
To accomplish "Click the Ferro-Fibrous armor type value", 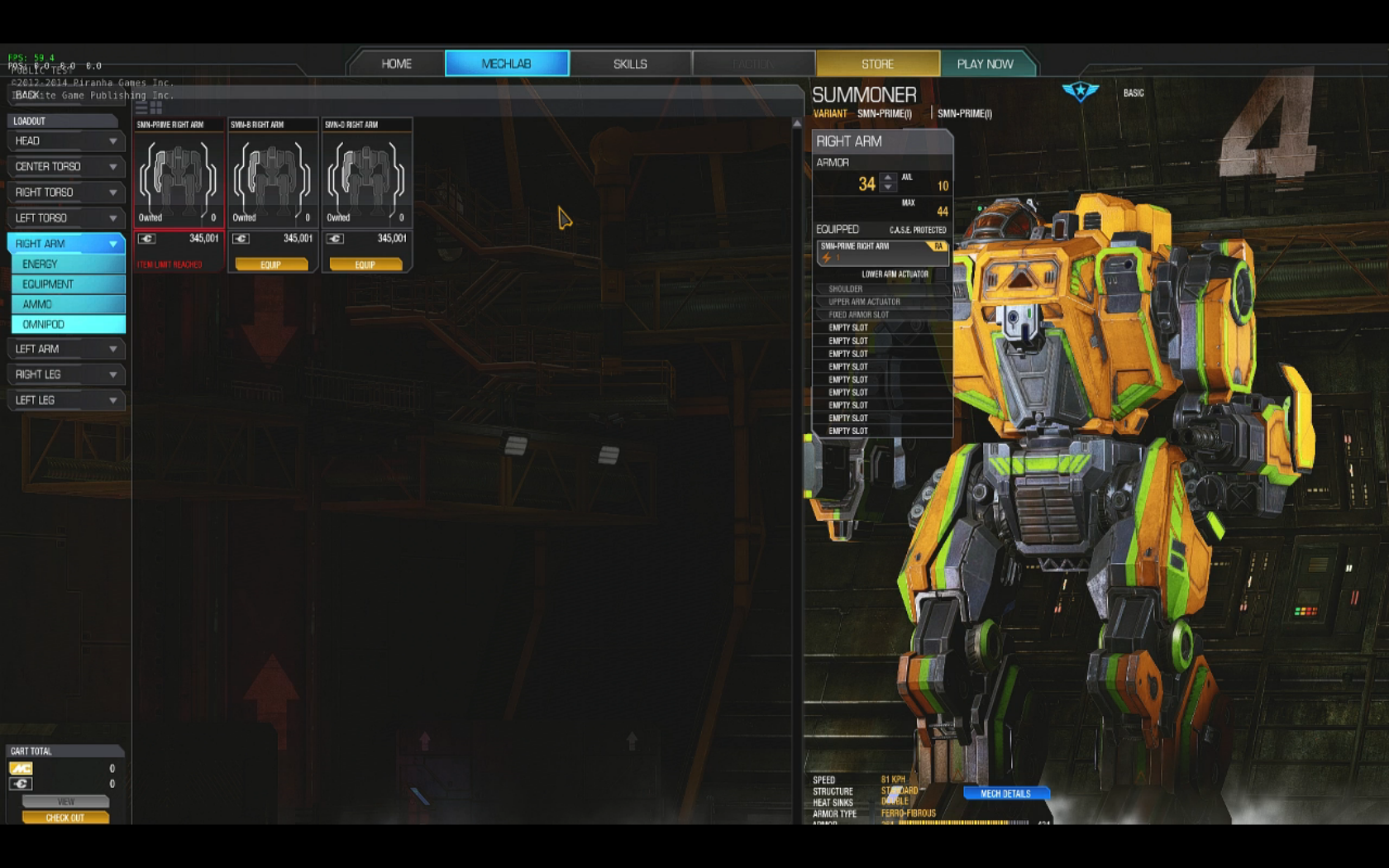I will [x=909, y=813].
